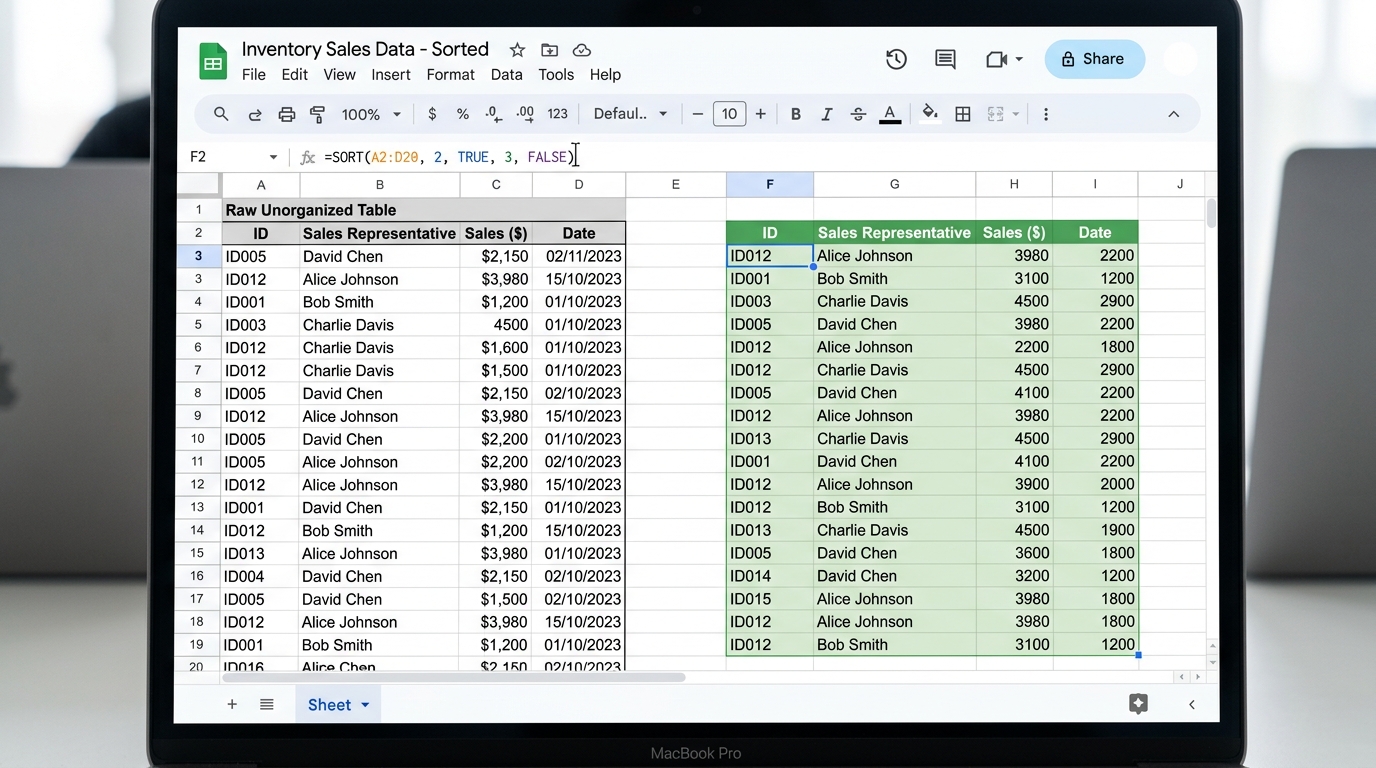Select the Sheet tab

point(338,704)
